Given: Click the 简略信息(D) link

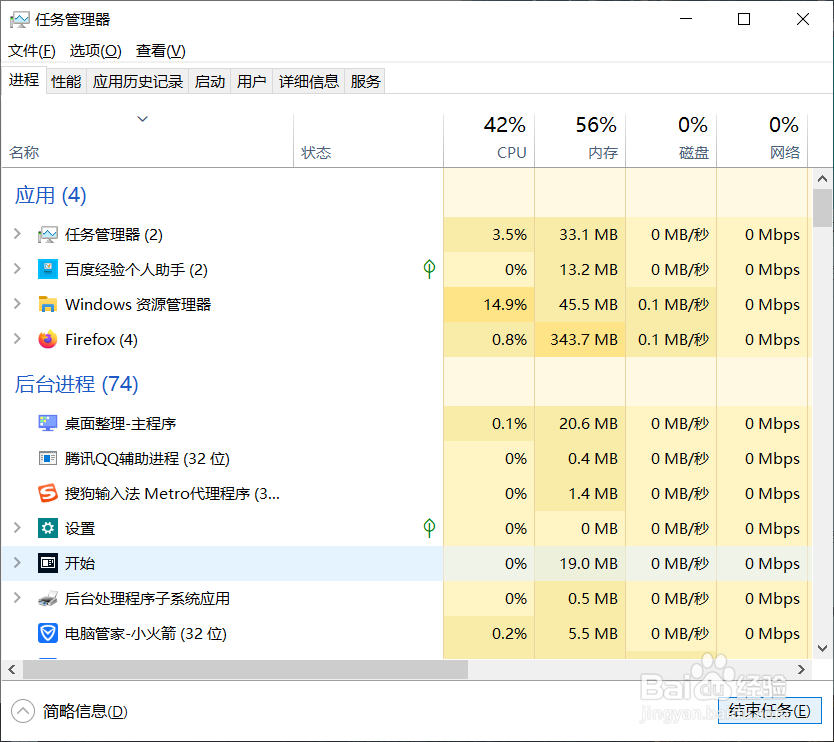Looking at the screenshot, I should pyautogui.click(x=85, y=711).
